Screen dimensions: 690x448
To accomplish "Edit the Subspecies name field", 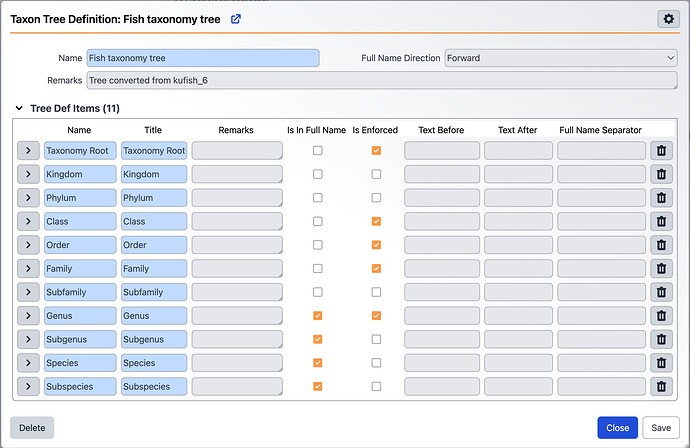I will coord(80,386).
